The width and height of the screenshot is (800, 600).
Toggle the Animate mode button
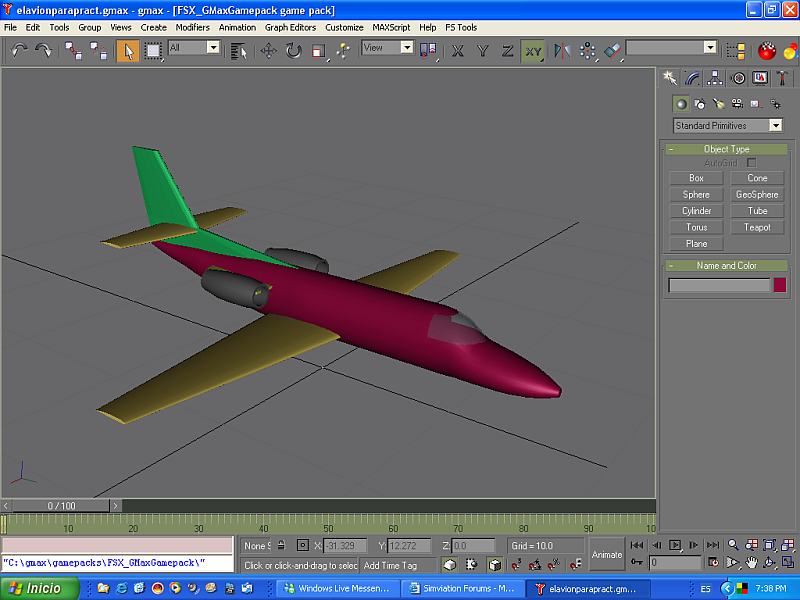607,554
